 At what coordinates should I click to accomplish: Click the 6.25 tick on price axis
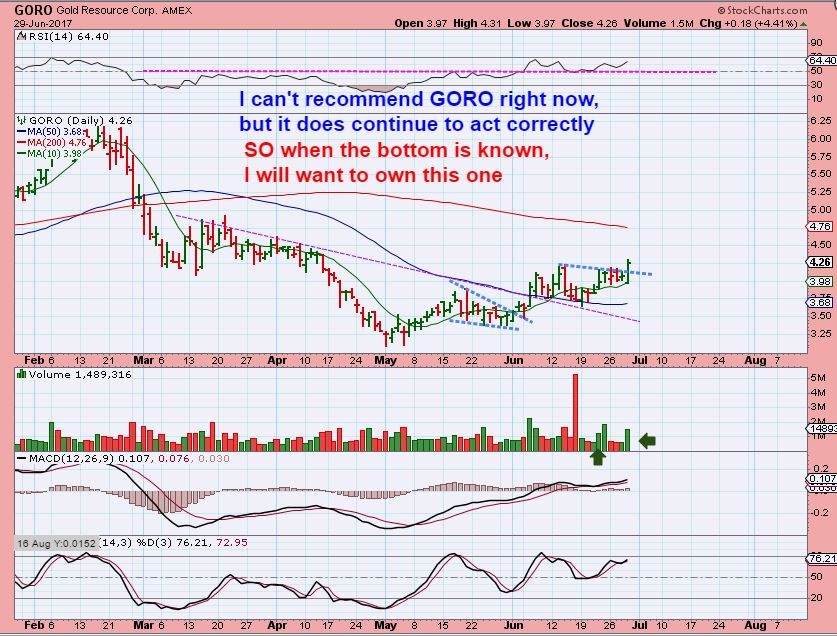click(x=821, y=121)
